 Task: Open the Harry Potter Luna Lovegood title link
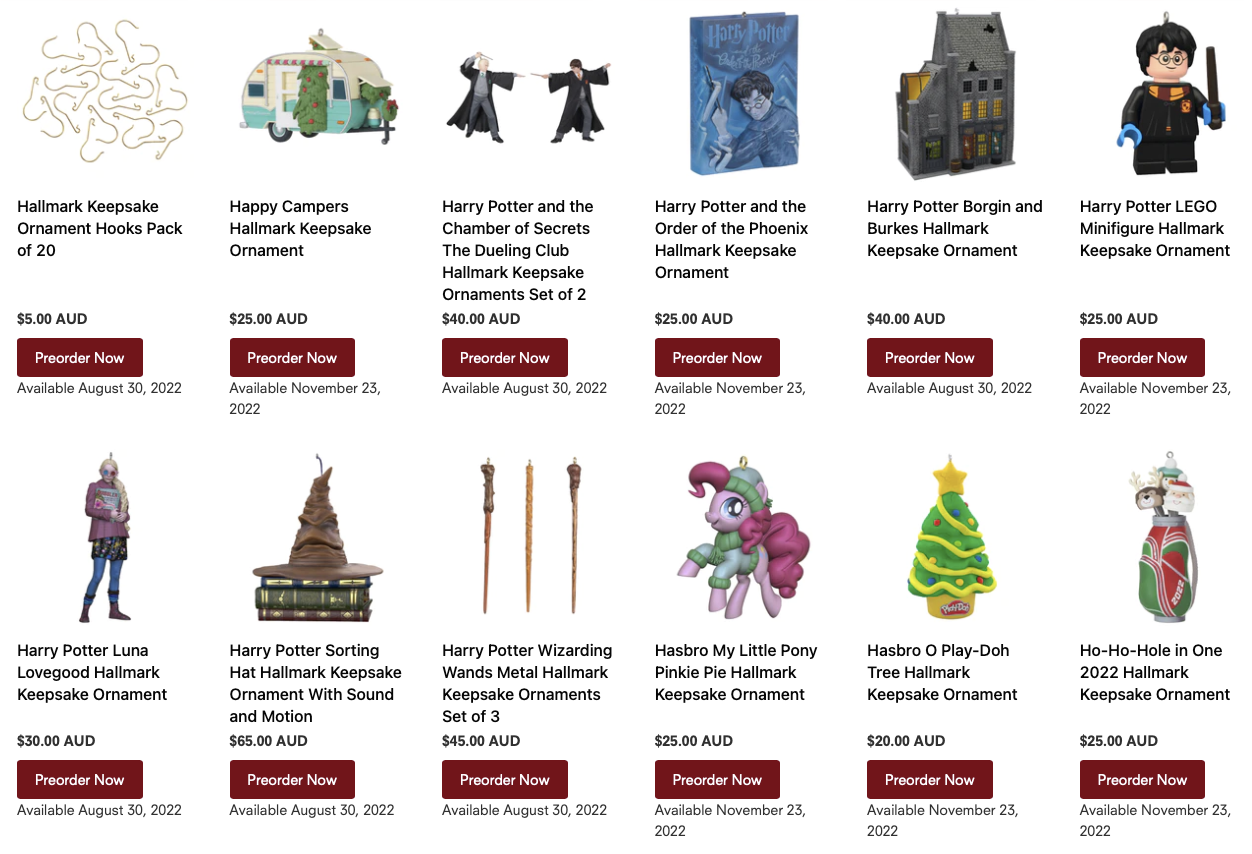(x=92, y=673)
